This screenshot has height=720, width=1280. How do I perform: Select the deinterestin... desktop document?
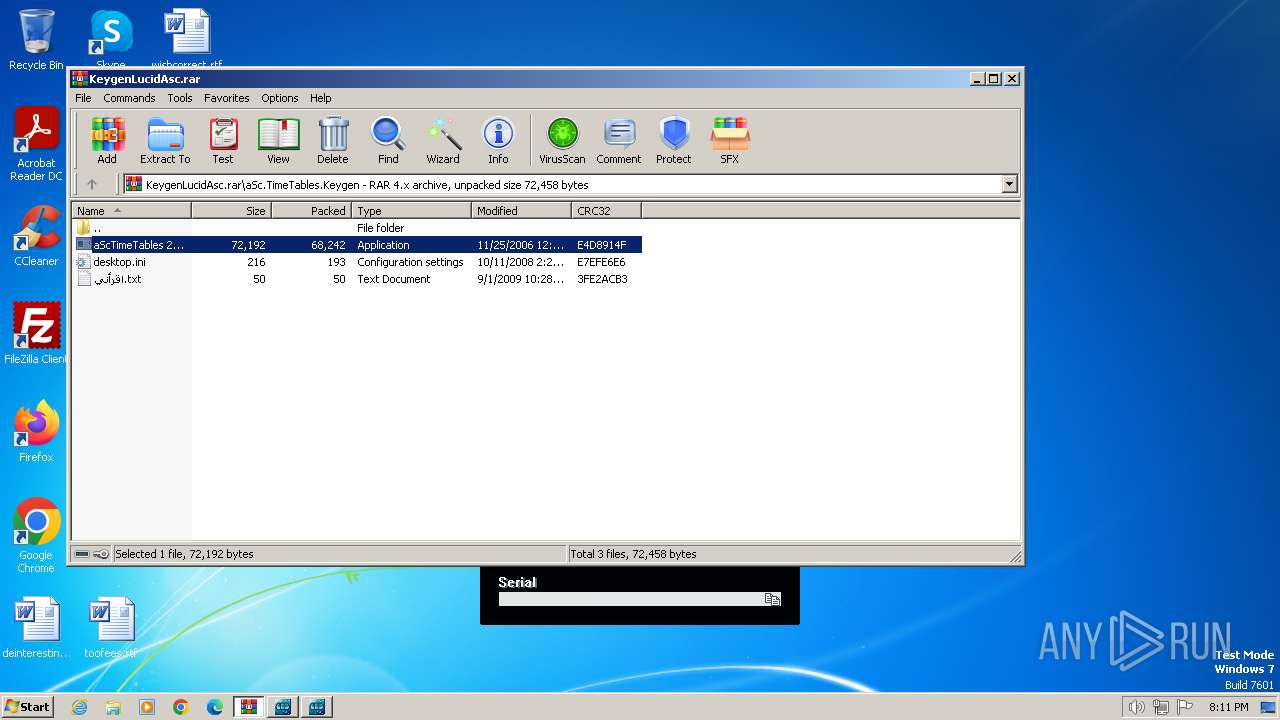pyautogui.click(x=37, y=628)
